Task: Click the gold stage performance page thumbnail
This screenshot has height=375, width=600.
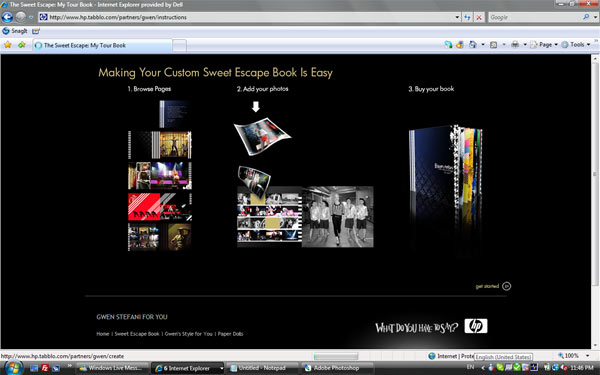Action: (160, 145)
